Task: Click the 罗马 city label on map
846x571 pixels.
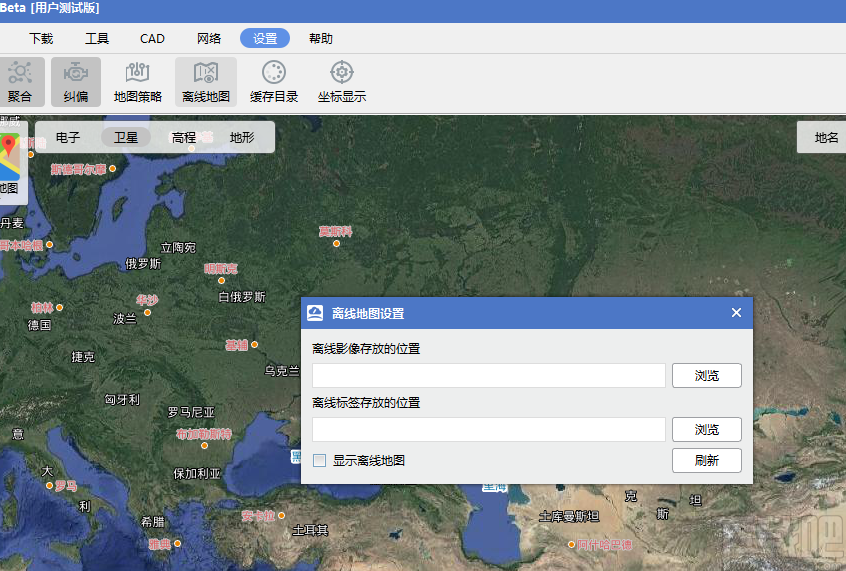Action: [x=66, y=486]
